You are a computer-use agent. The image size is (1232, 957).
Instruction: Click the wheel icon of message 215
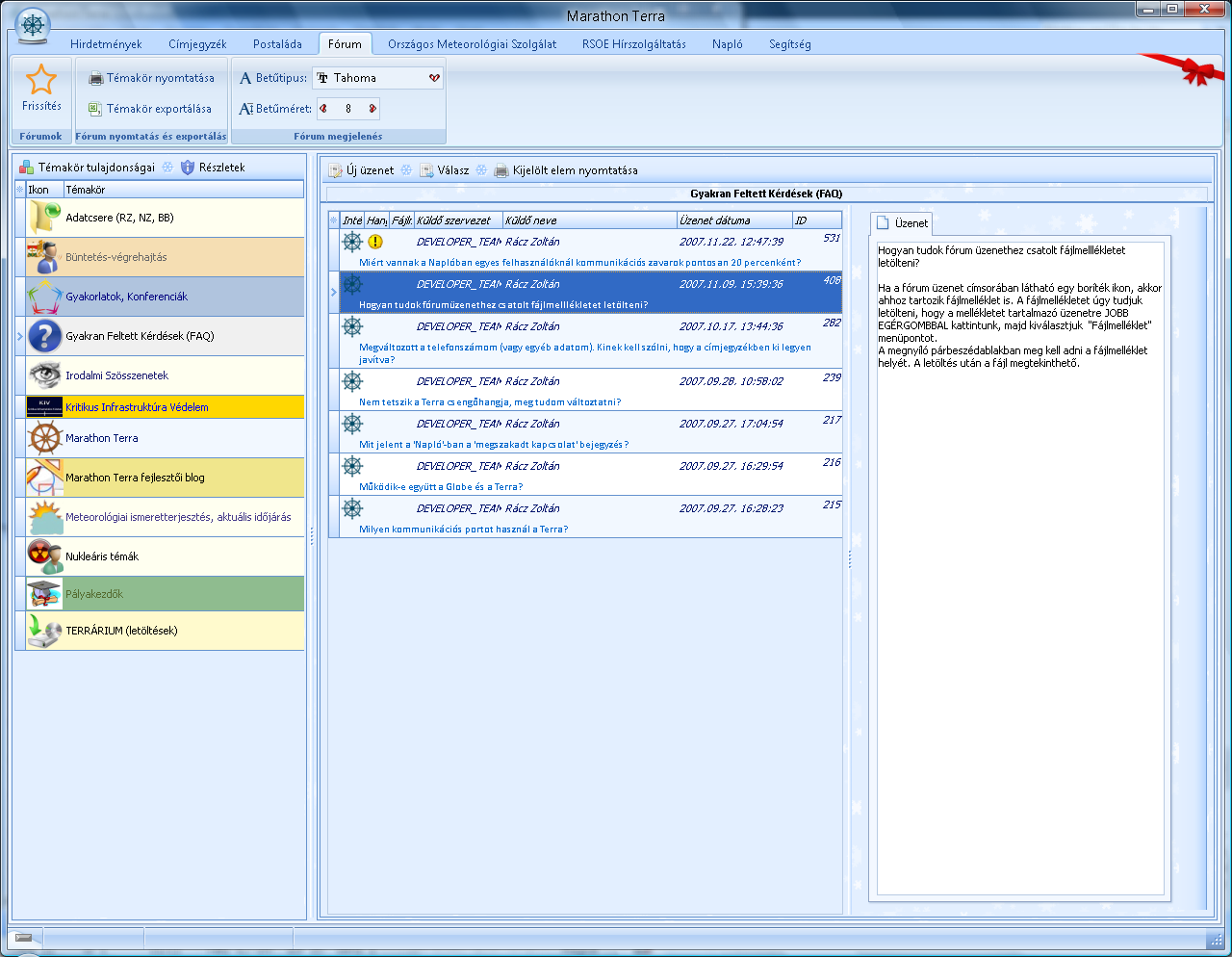point(352,508)
